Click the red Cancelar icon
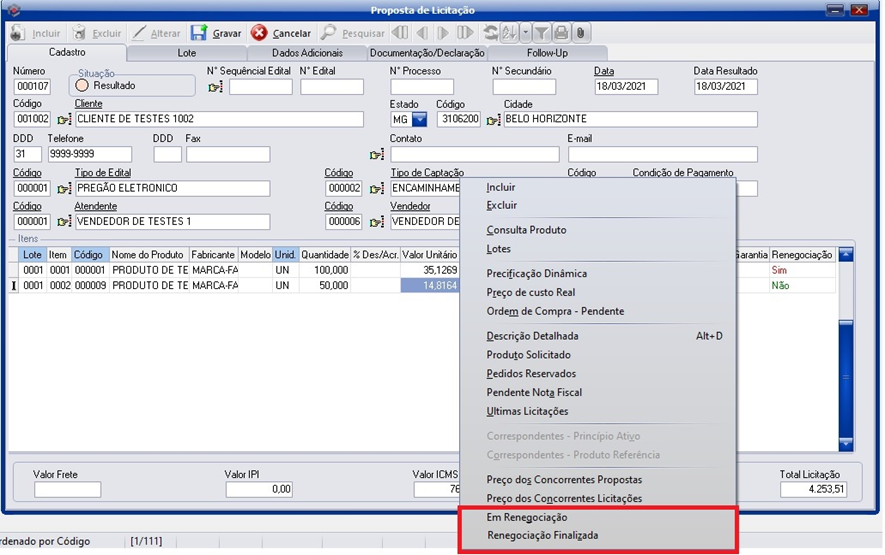885x555 pixels. [x=259, y=33]
